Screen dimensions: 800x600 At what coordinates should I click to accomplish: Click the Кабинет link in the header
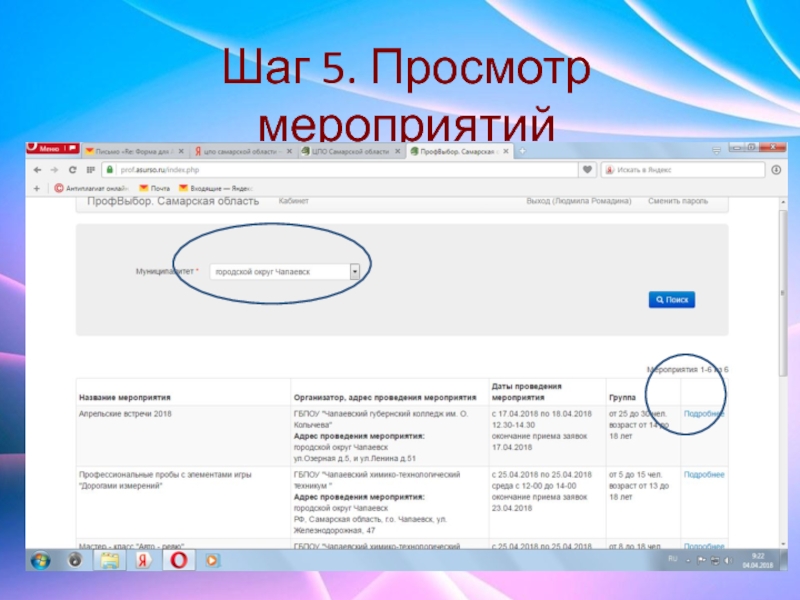click(293, 201)
